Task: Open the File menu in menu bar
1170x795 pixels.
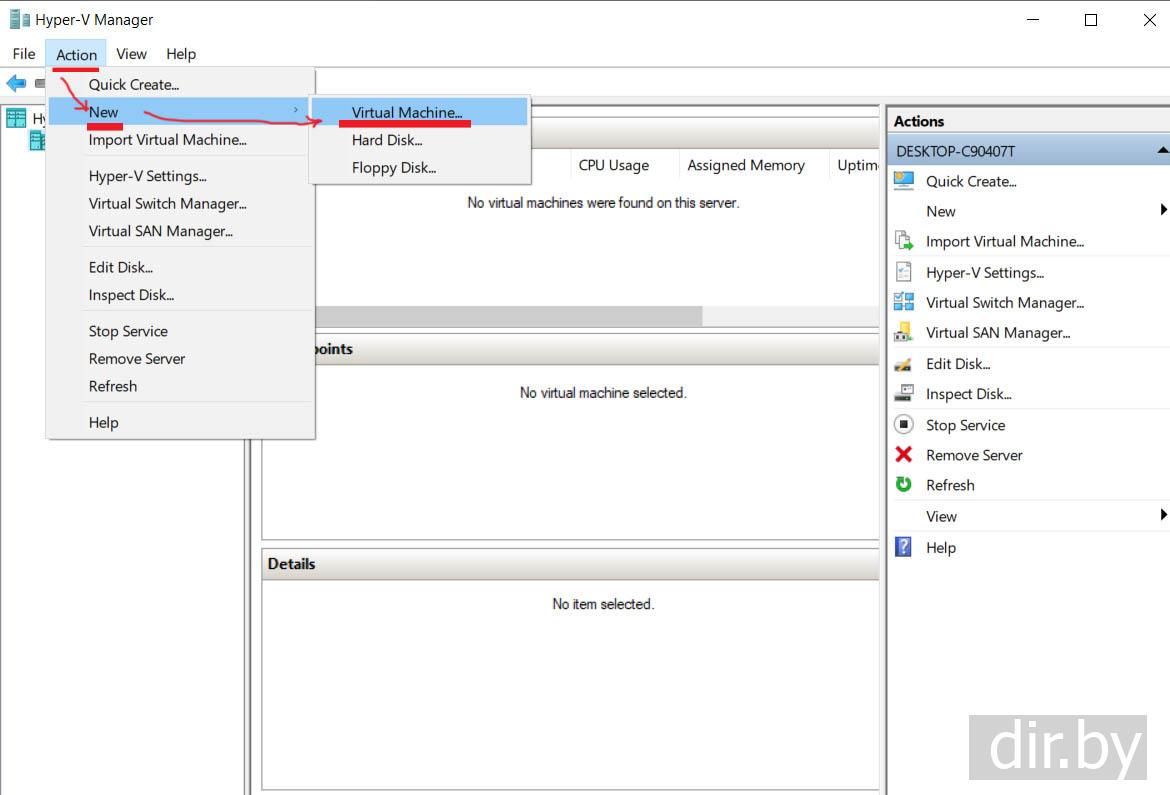Action: [x=24, y=54]
